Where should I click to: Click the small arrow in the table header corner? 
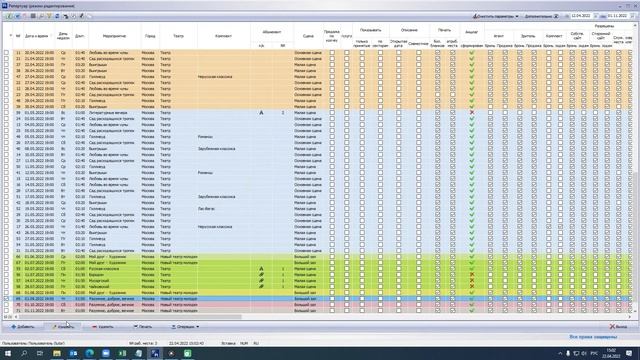tap(10, 36)
